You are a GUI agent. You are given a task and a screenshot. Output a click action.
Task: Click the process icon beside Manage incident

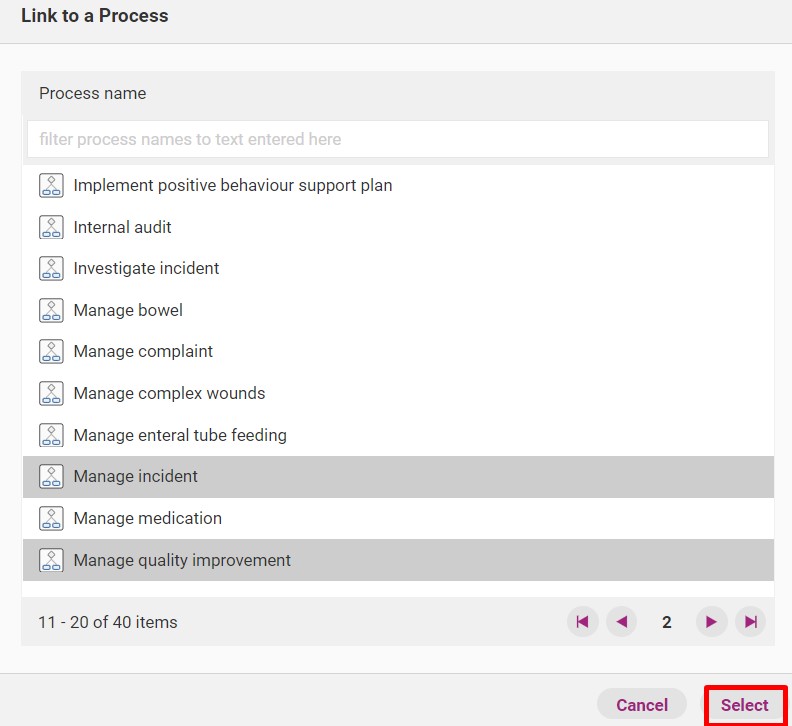pyautogui.click(x=51, y=476)
